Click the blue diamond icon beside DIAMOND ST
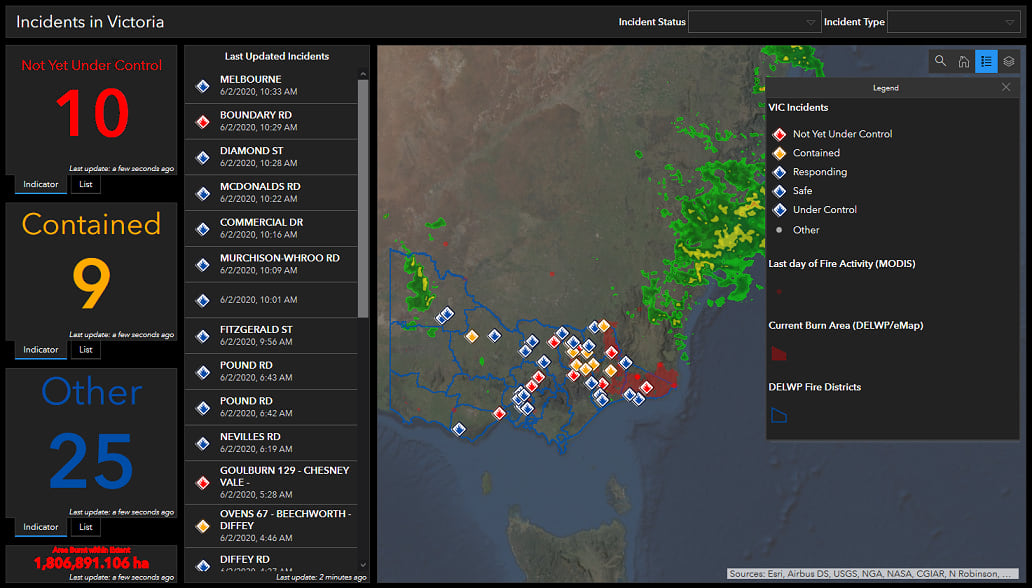 [203, 157]
